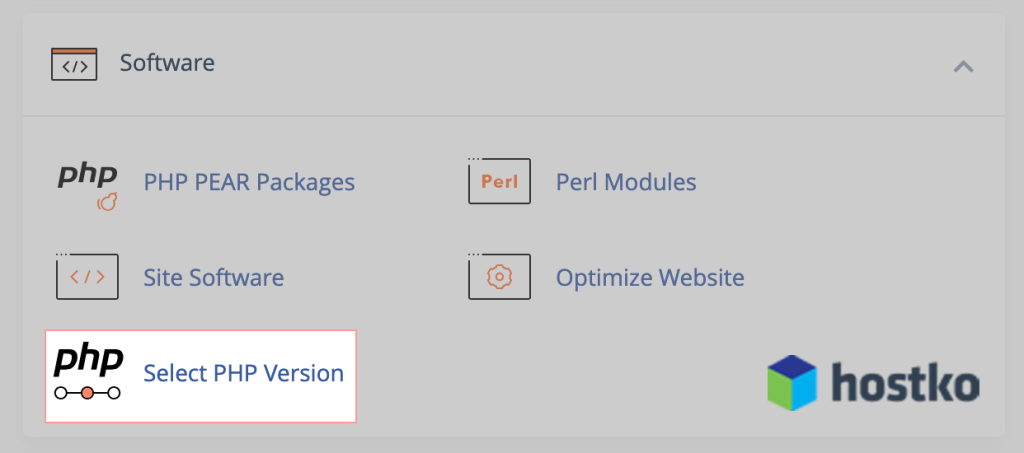Open the Optimize Website link
The image size is (1024, 453).
click(650, 277)
